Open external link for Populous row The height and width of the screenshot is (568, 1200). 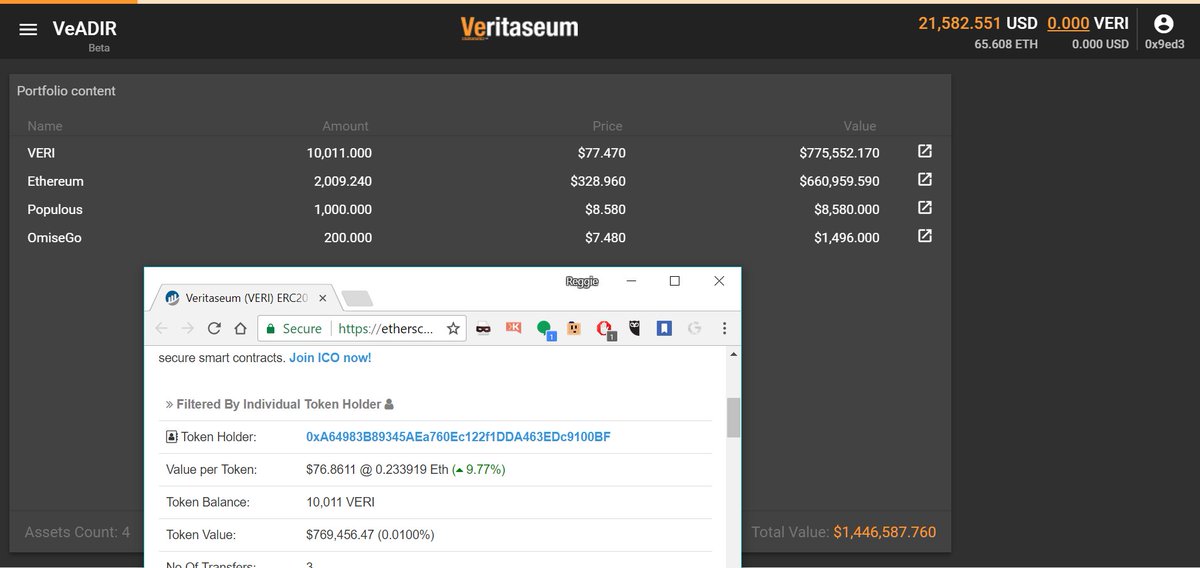pyautogui.click(x=925, y=208)
